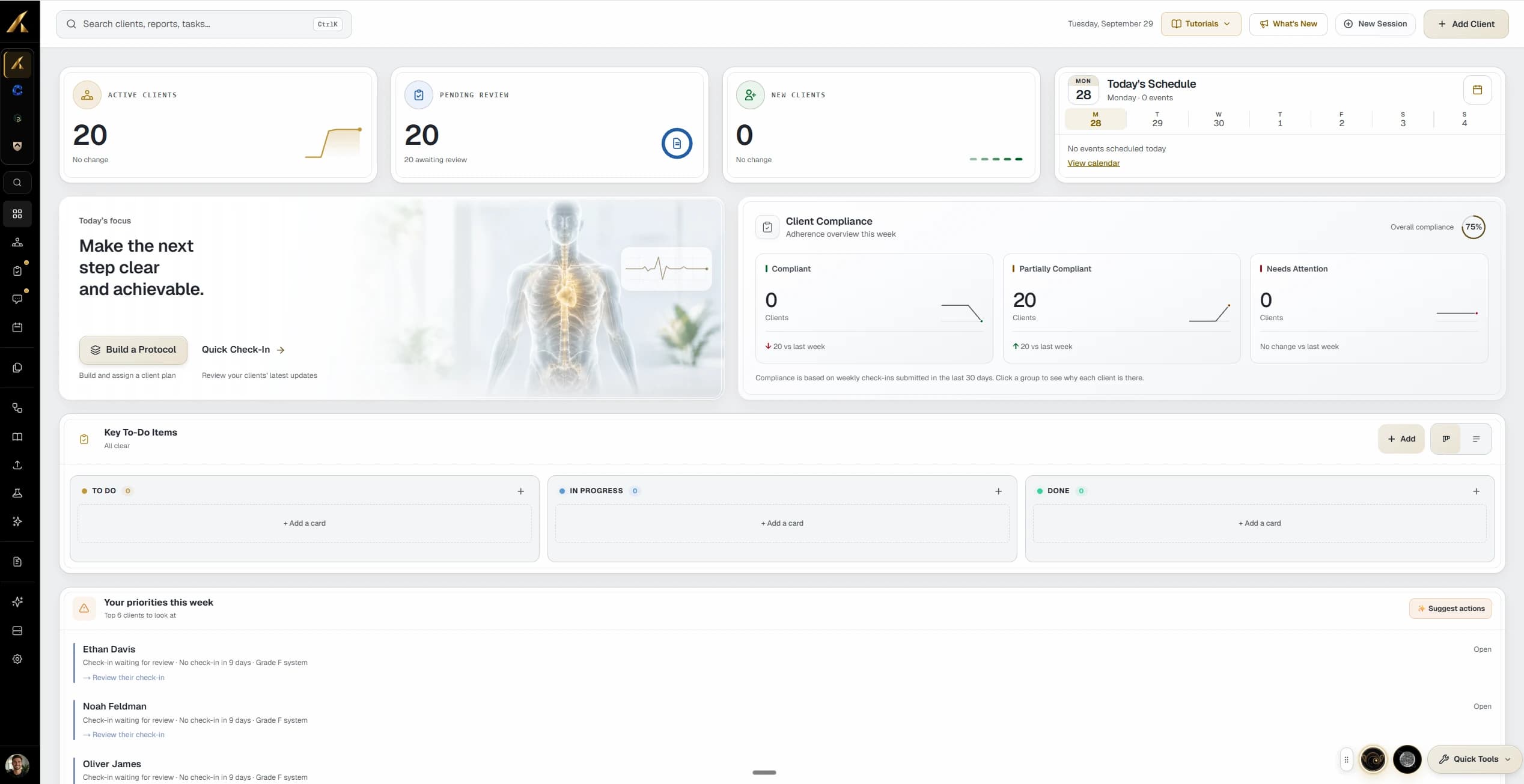Switch to the blue C workspace icon
Image resolution: width=1524 pixels, height=784 pixels.
click(17, 90)
